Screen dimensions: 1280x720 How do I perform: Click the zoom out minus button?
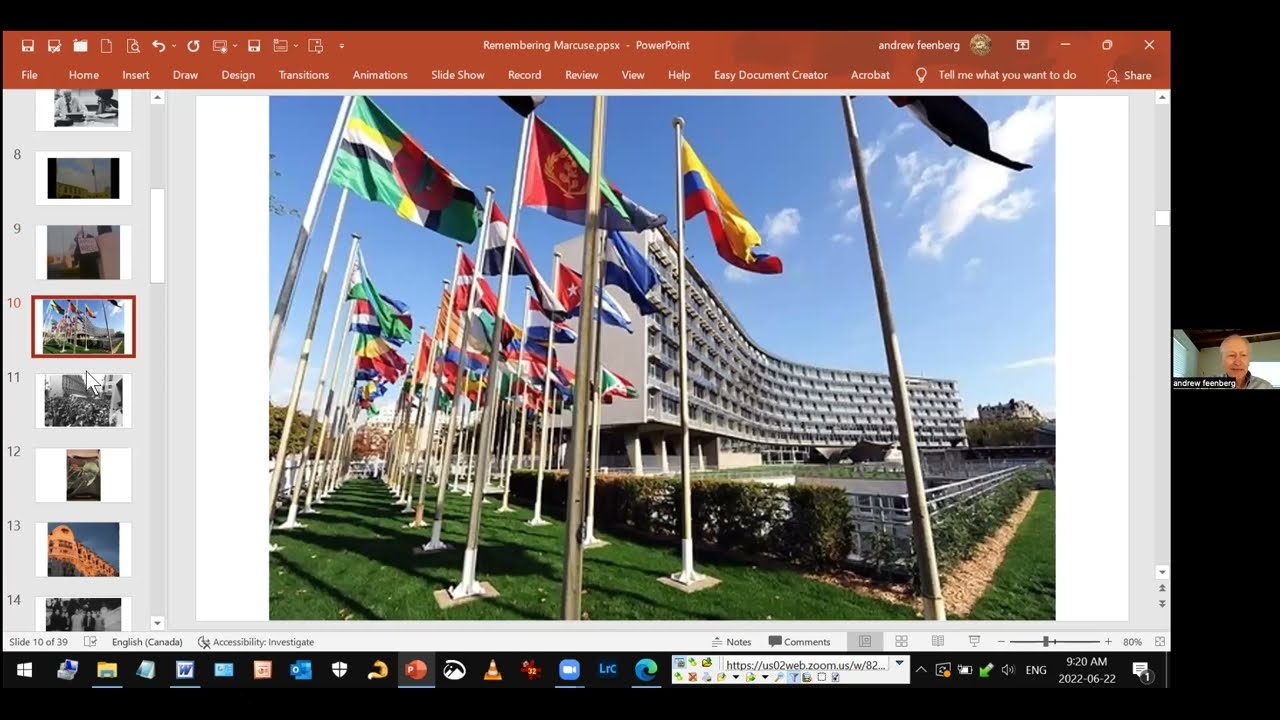coord(1001,642)
